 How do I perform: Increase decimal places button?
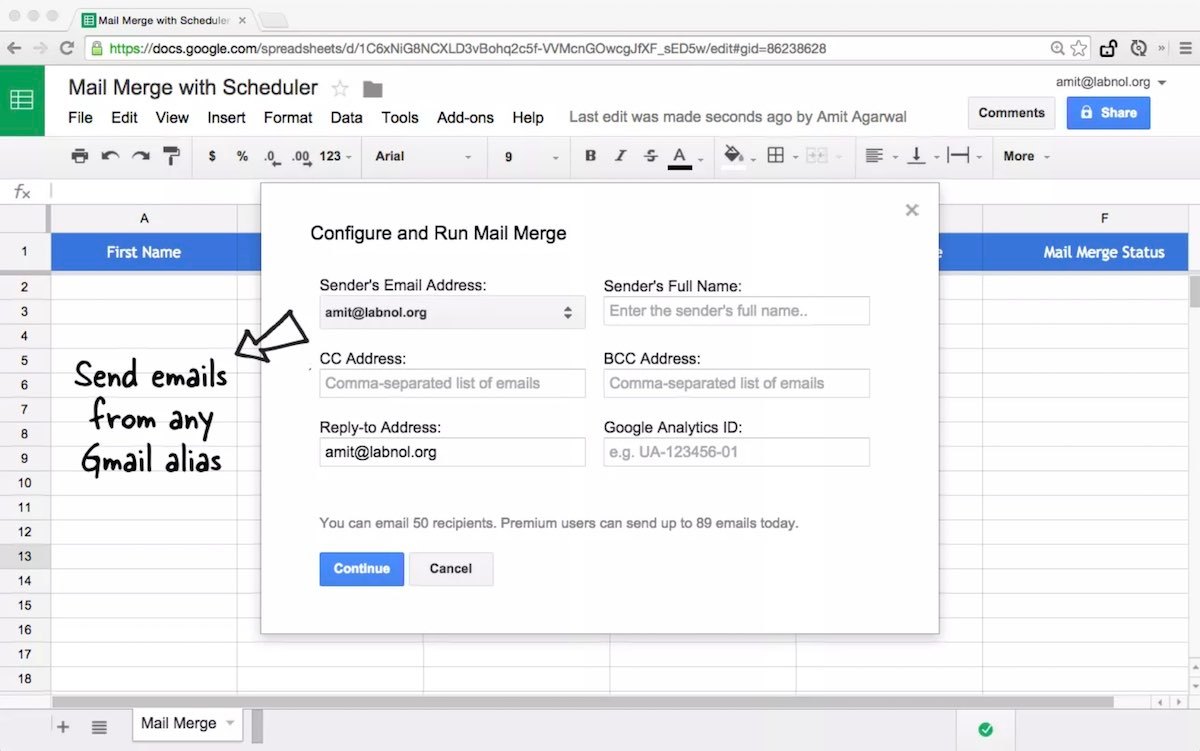tap(301, 156)
